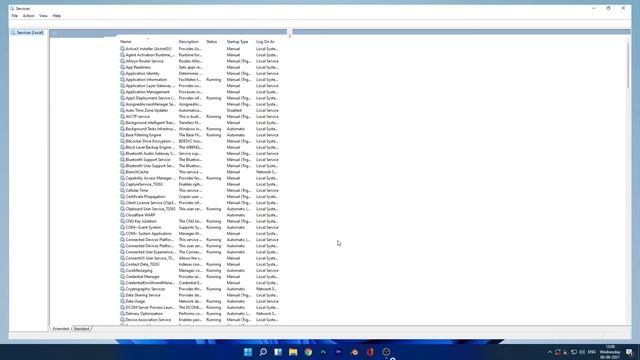
Task: Click the Agent Activation Runtime service icon
Action: tap(122, 55)
